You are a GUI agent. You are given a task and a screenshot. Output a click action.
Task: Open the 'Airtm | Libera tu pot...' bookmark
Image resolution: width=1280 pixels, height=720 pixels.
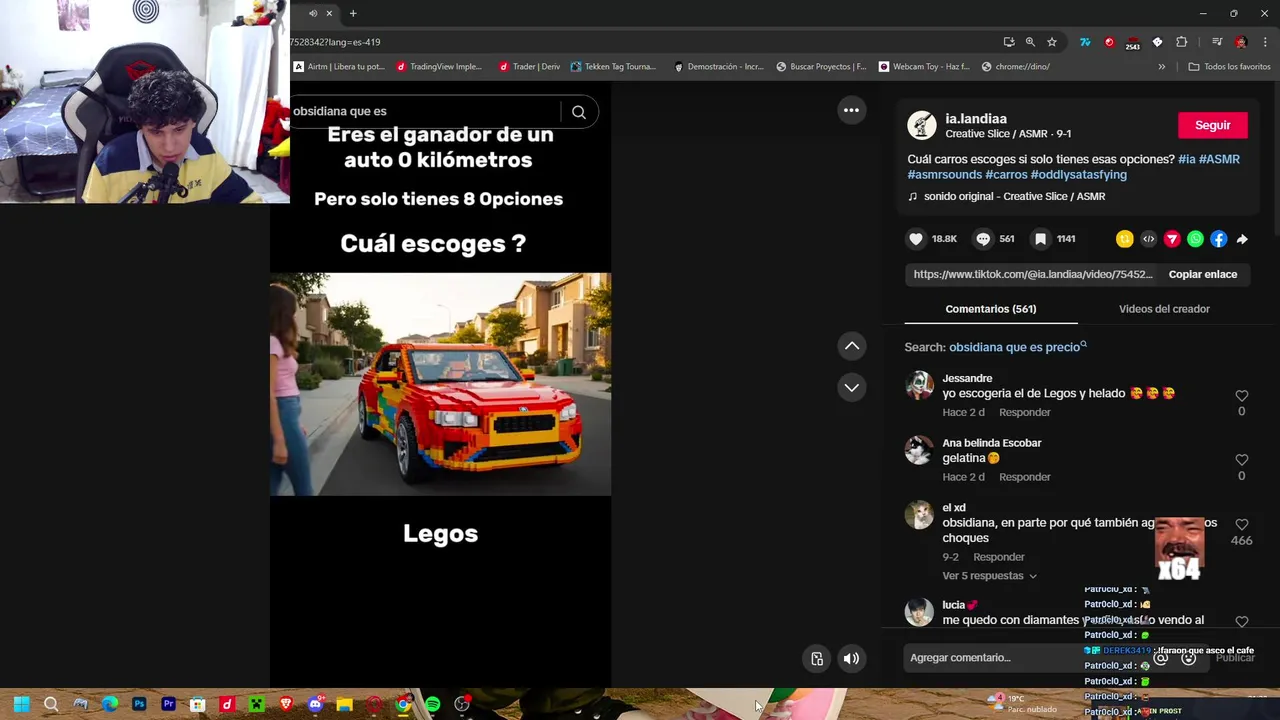pyautogui.click(x=339, y=67)
